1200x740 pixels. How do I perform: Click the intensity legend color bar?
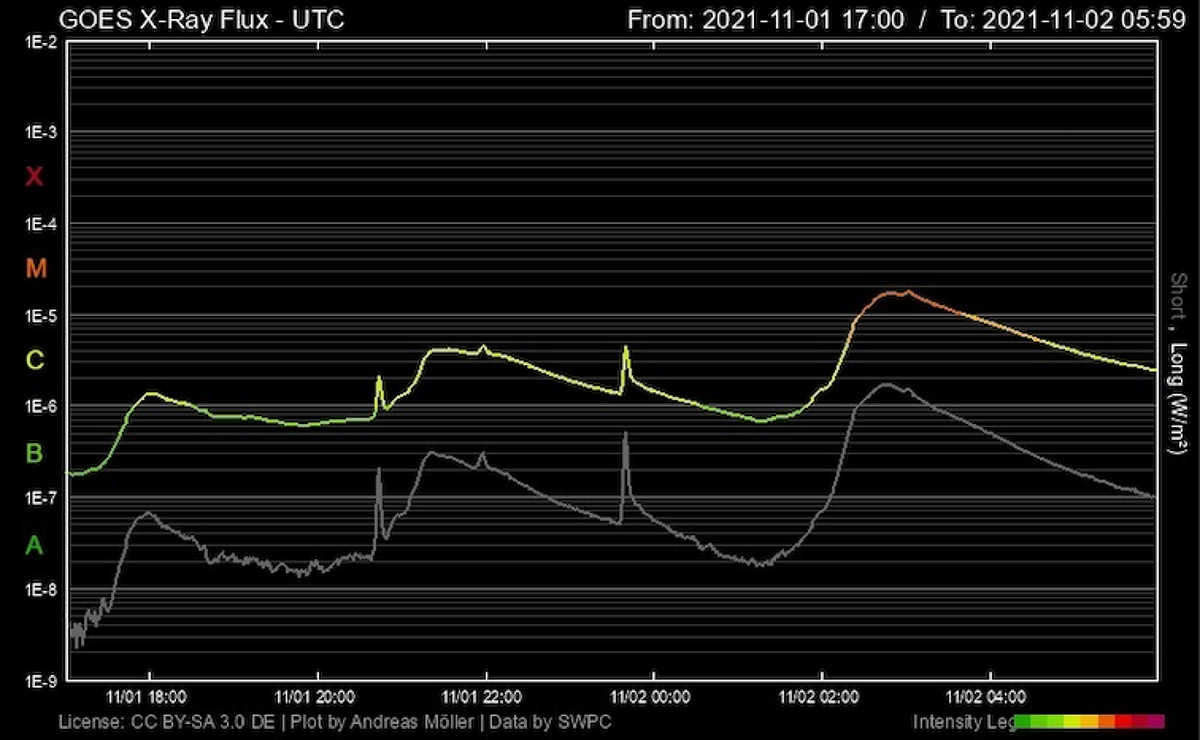click(x=1090, y=721)
